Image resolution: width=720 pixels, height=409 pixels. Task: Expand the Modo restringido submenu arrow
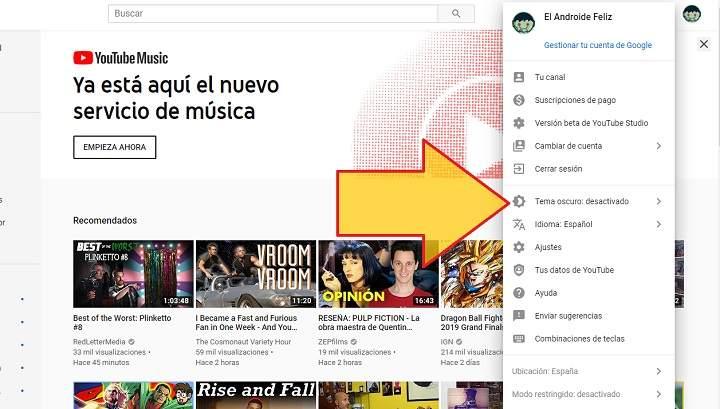pos(659,394)
